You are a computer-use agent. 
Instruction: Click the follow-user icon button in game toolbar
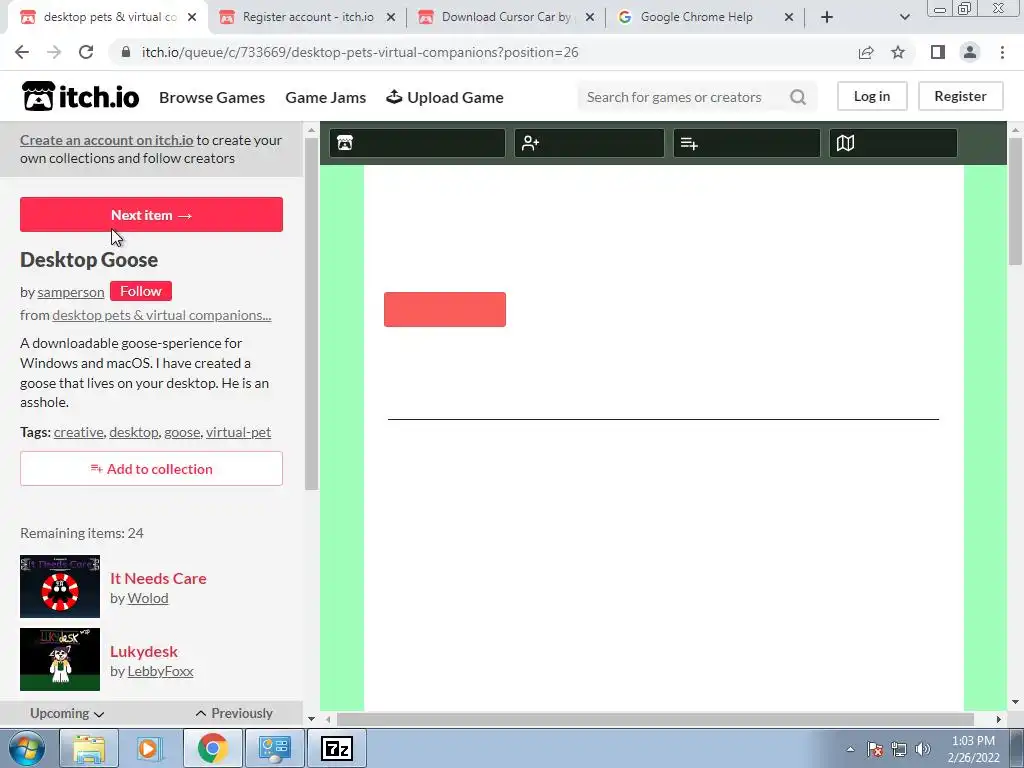tap(589, 143)
